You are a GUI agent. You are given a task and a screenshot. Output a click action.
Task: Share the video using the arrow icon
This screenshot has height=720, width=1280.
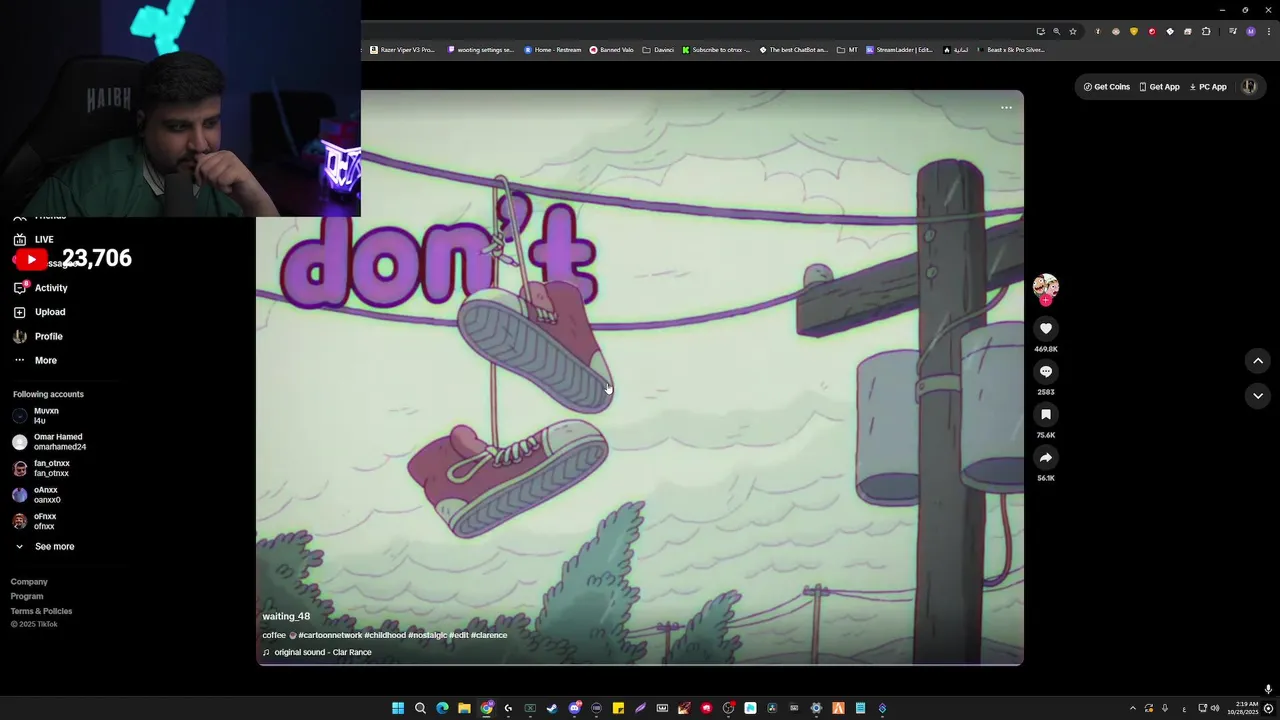pos(1046,457)
